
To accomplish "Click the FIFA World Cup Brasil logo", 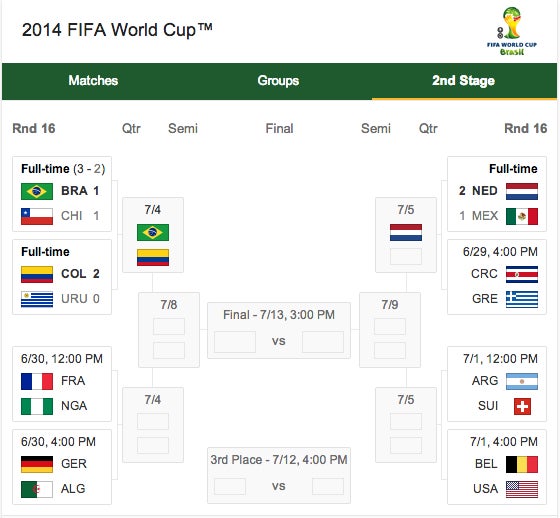I will [512, 31].
